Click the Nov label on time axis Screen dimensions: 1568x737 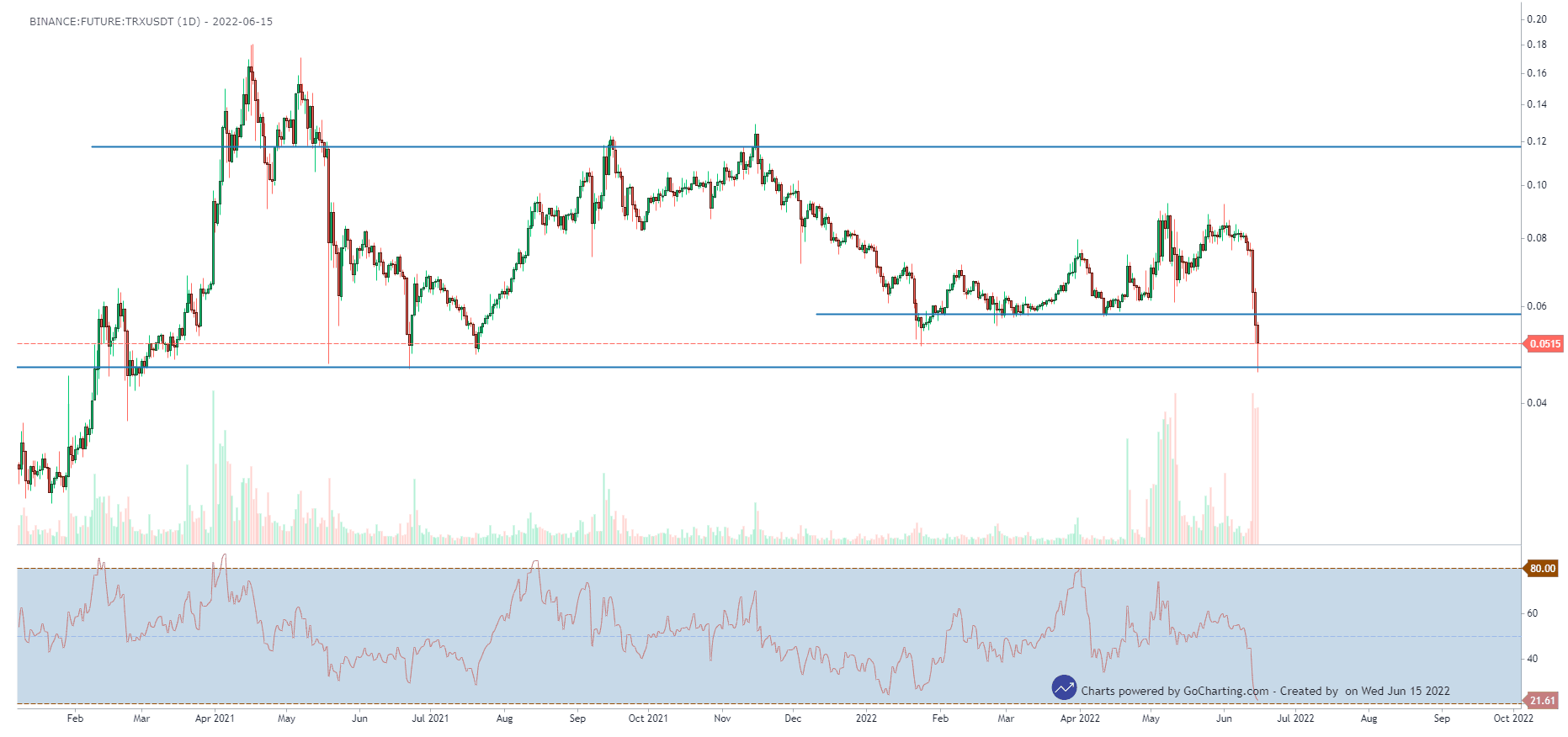pyautogui.click(x=722, y=718)
